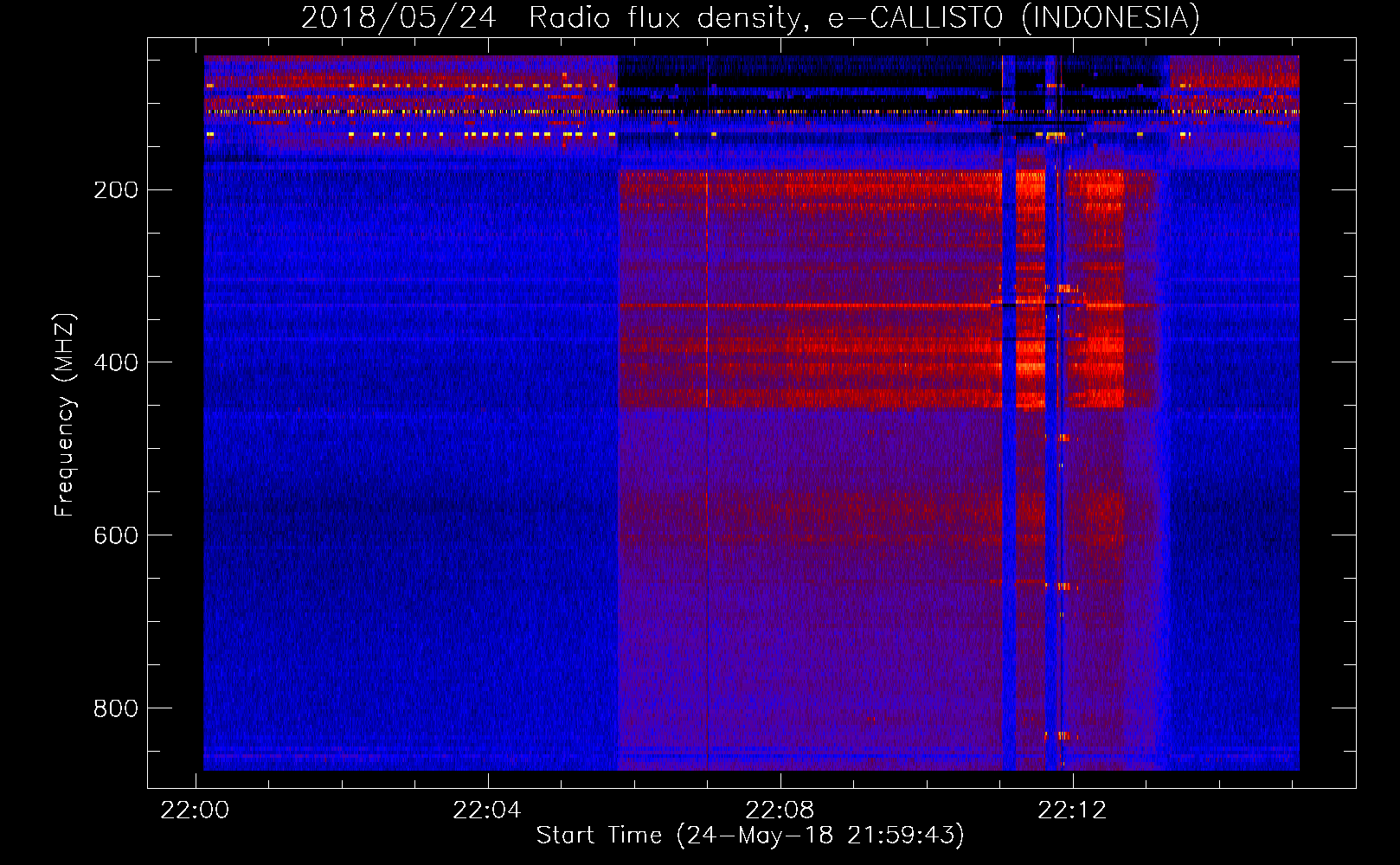
Task: Click the "Start Time (24-May-18 21:59:43)" label
Action: click(750, 836)
